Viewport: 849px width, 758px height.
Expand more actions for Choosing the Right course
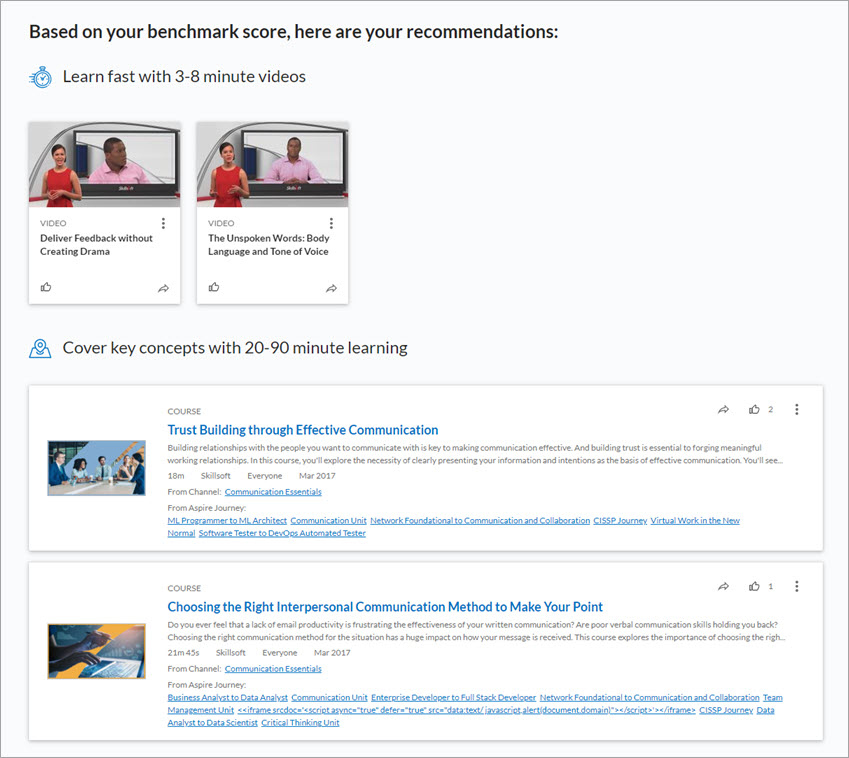point(796,587)
